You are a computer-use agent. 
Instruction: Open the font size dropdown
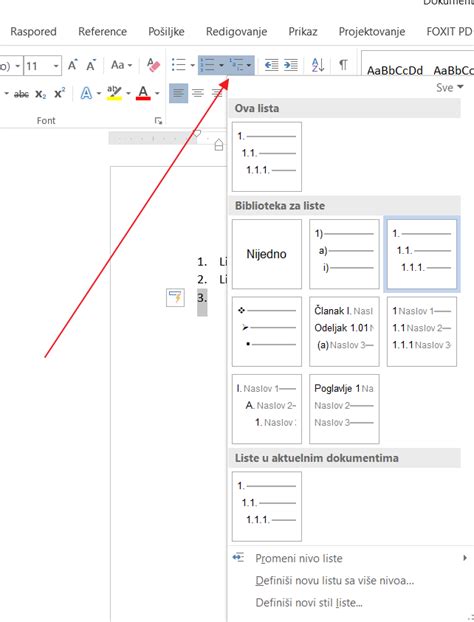coord(56,65)
